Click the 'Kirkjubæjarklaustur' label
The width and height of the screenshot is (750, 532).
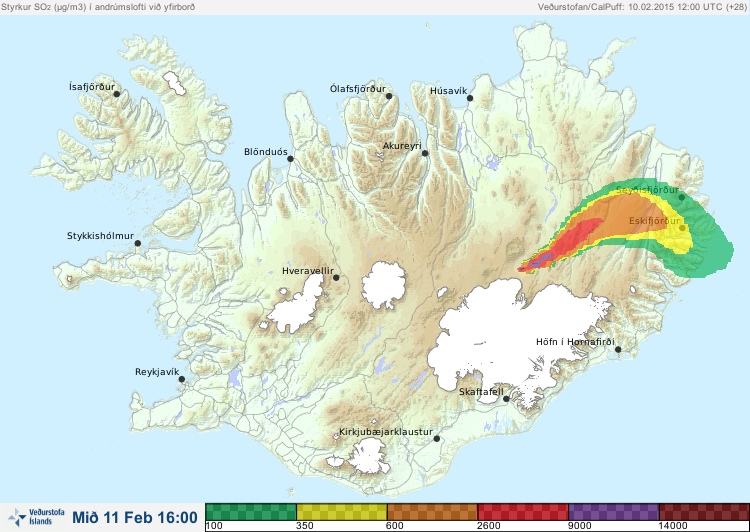pos(386,432)
